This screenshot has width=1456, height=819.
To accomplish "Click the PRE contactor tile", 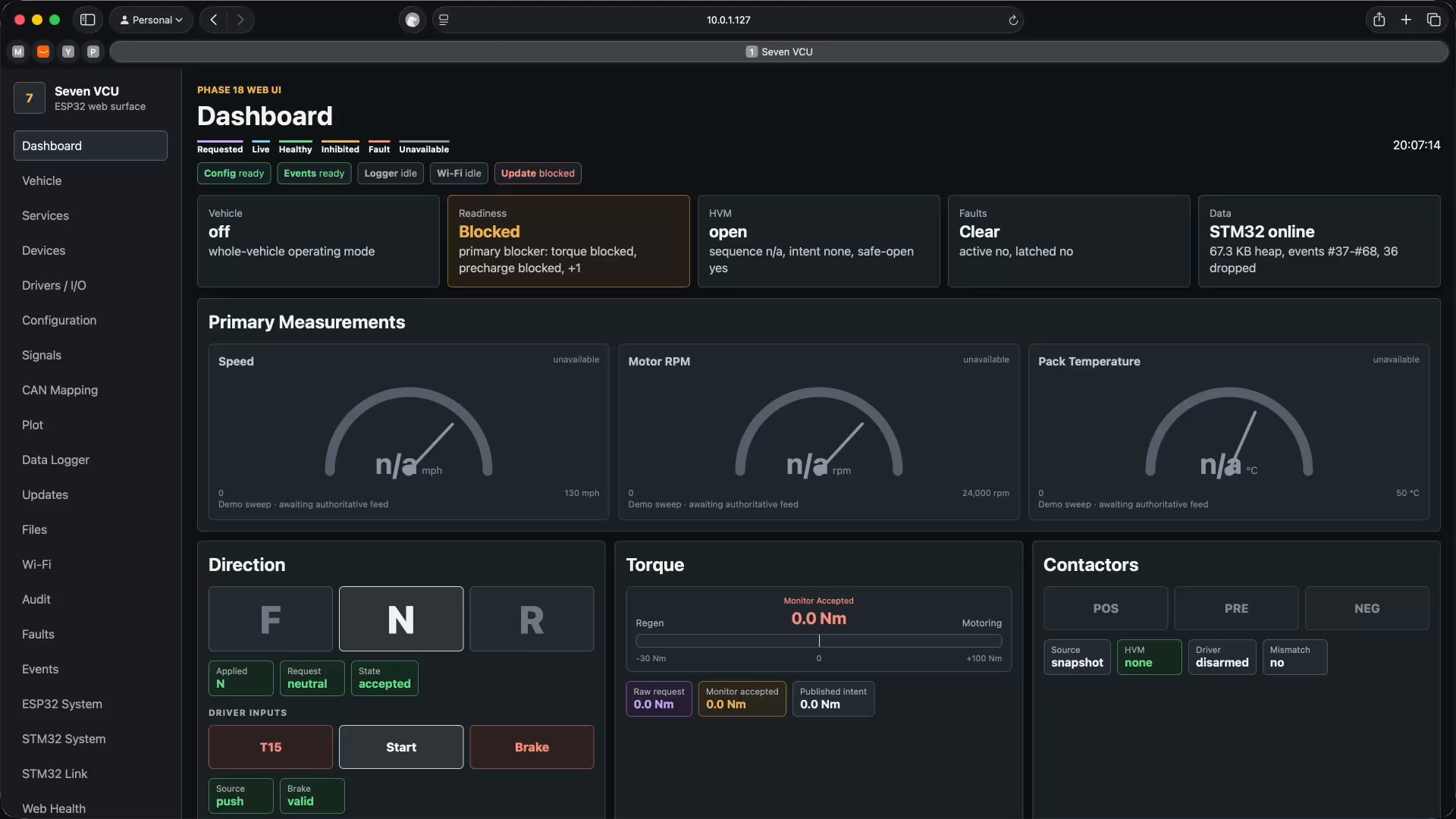I will tap(1236, 608).
